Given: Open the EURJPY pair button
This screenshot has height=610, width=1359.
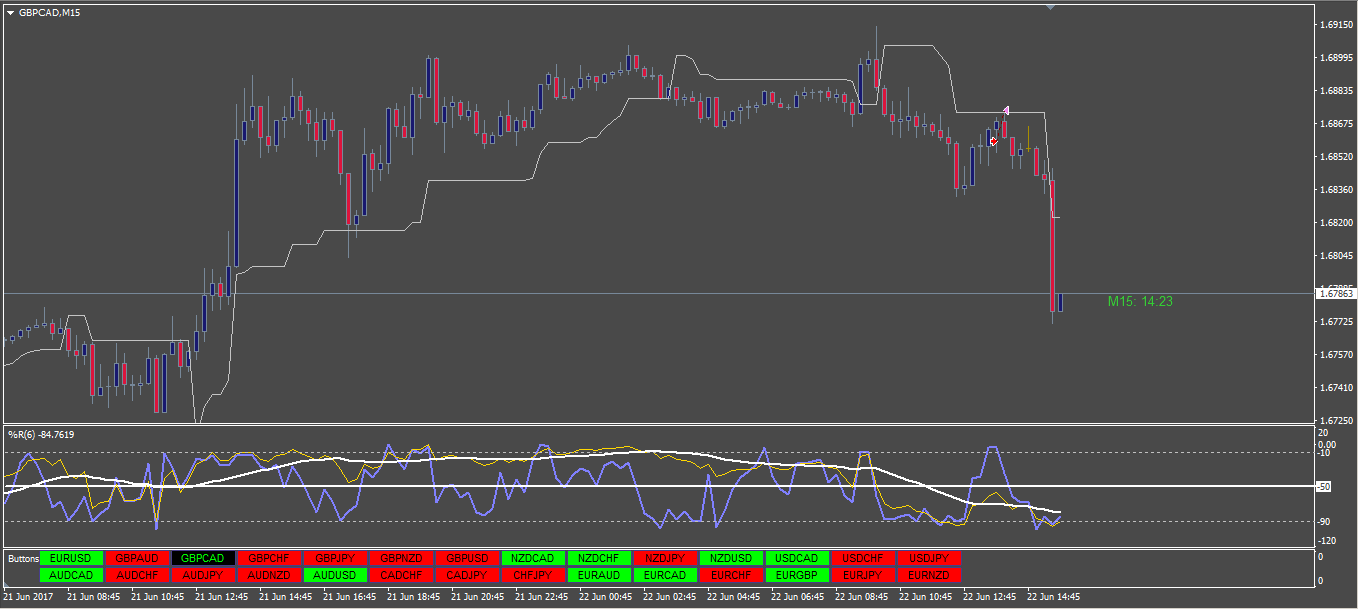Looking at the screenshot, I should click(863, 575).
